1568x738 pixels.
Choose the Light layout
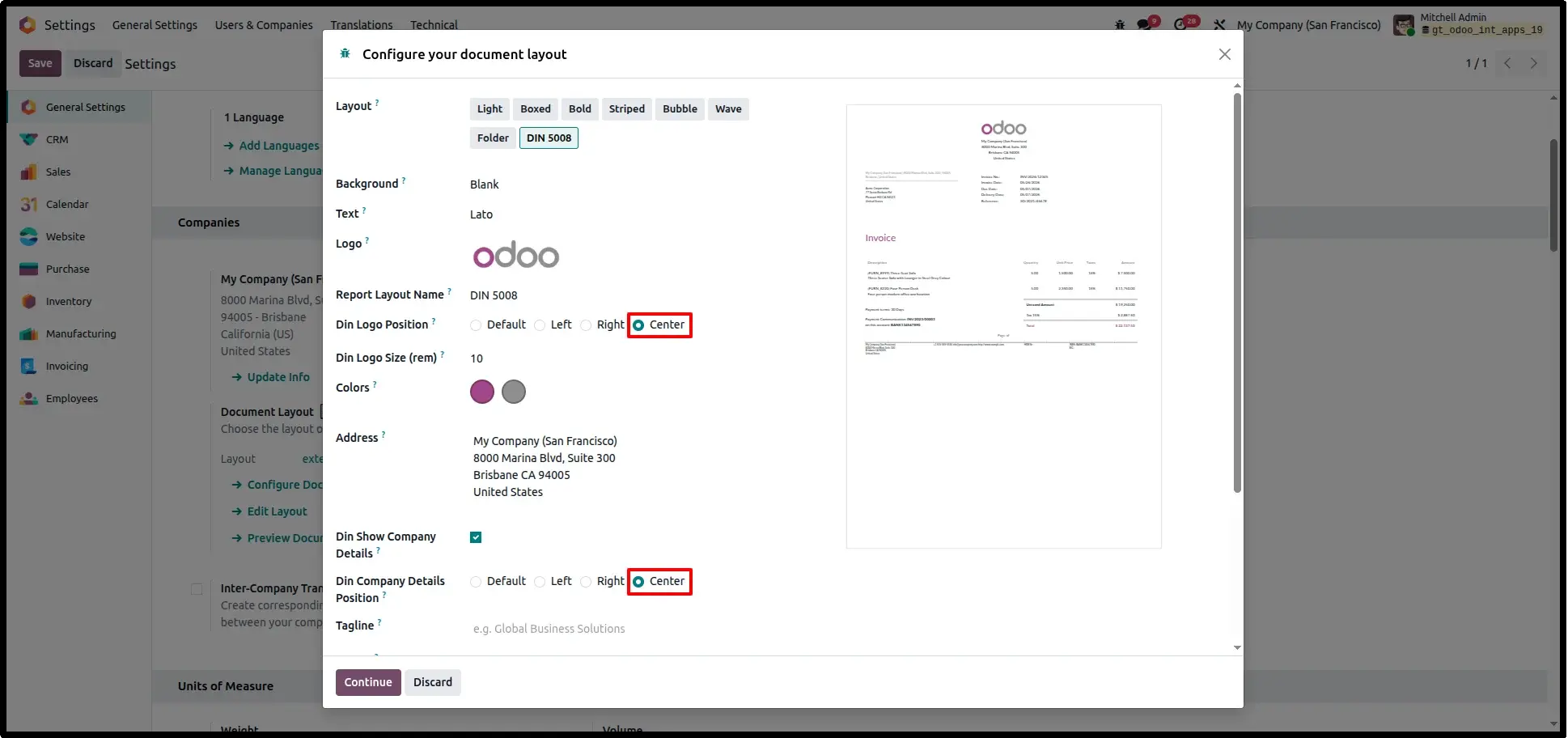click(489, 109)
